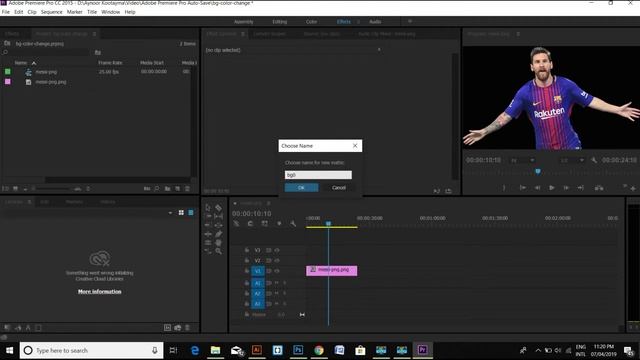
Task: Switch to Editing workspace tab
Action: [x=280, y=22]
